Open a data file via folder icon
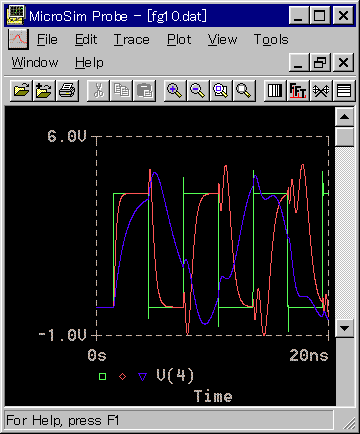This screenshot has width=360, height=434. pyautogui.click(x=22, y=90)
